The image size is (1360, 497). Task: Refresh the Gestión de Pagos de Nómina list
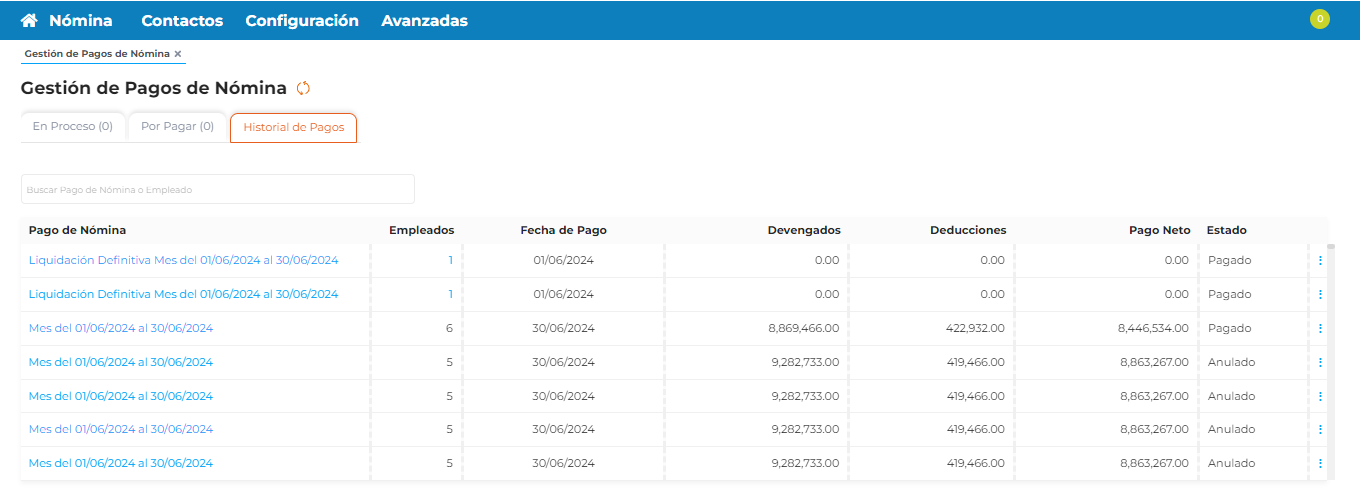tap(304, 88)
